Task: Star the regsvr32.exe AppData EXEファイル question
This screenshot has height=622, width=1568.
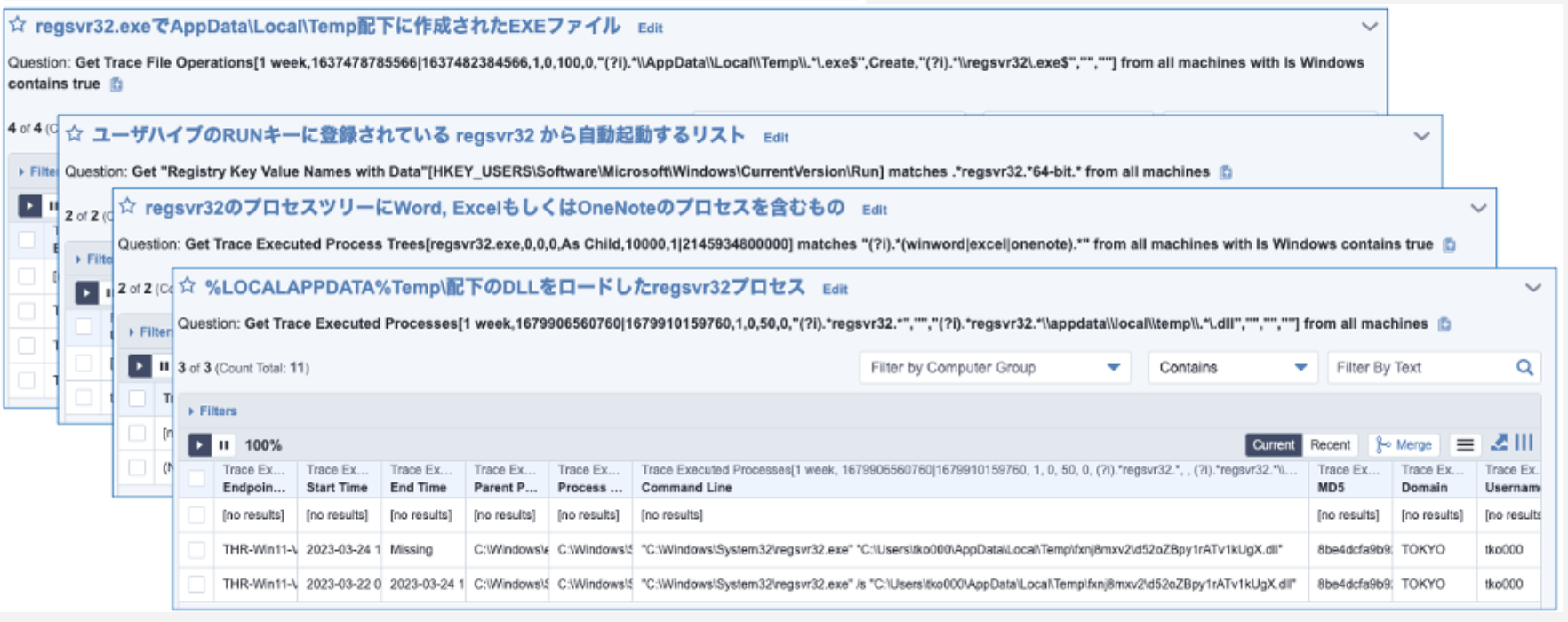Action: coord(18,25)
